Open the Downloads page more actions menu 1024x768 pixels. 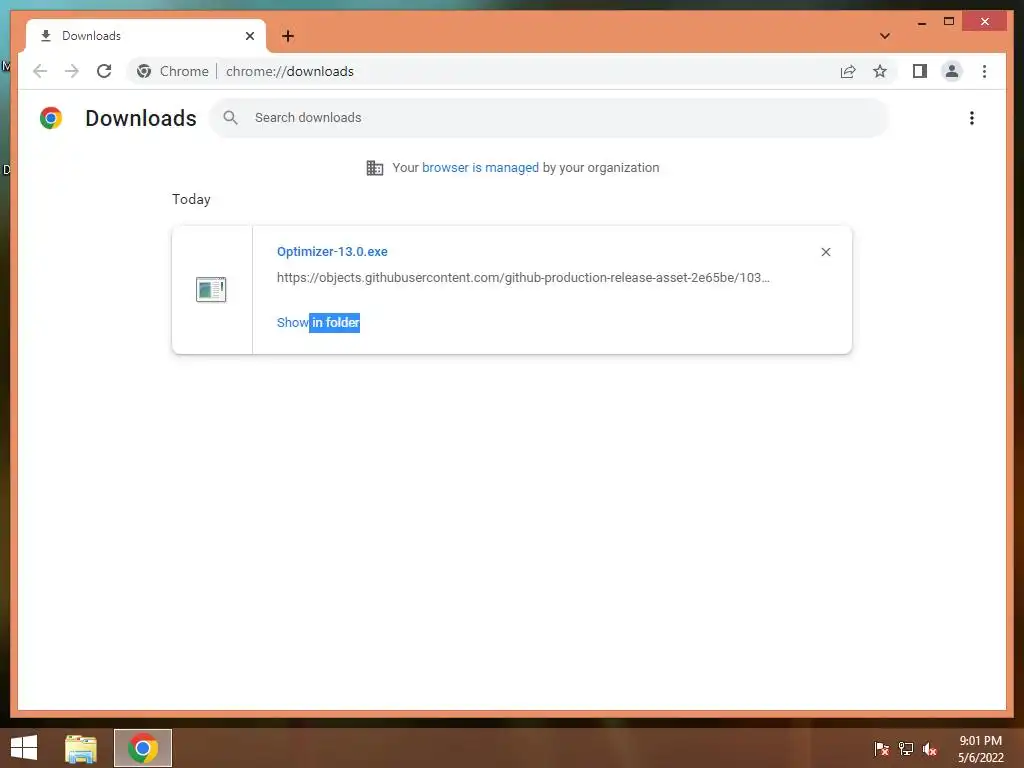tap(972, 118)
